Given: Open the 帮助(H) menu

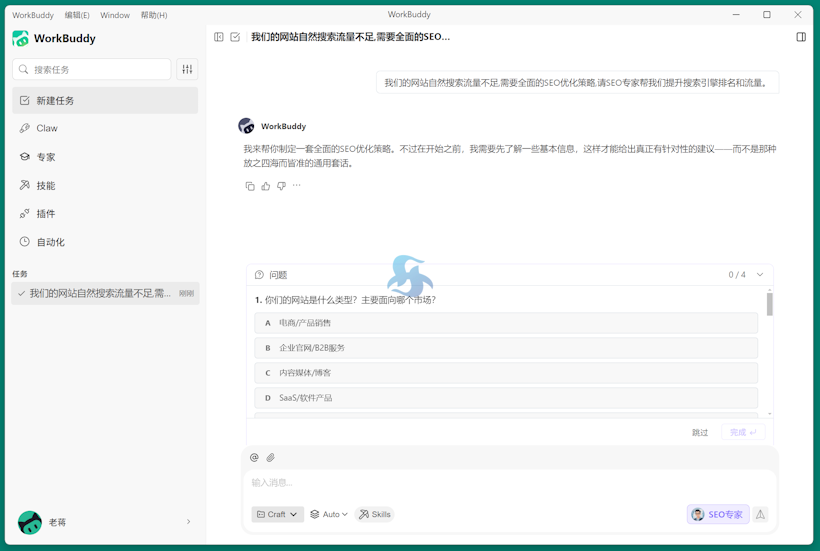Looking at the screenshot, I should [x=154, y=15].
